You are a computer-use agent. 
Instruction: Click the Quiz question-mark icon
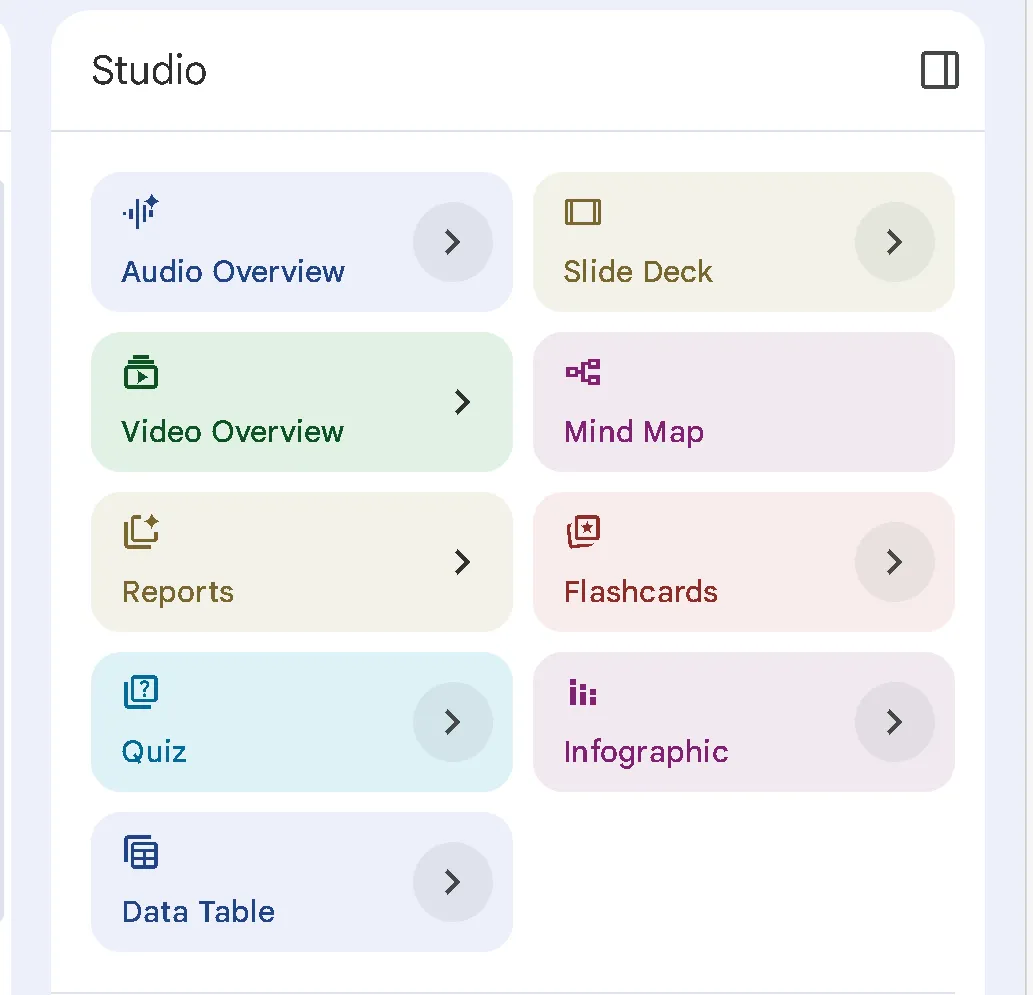[141, 692]
